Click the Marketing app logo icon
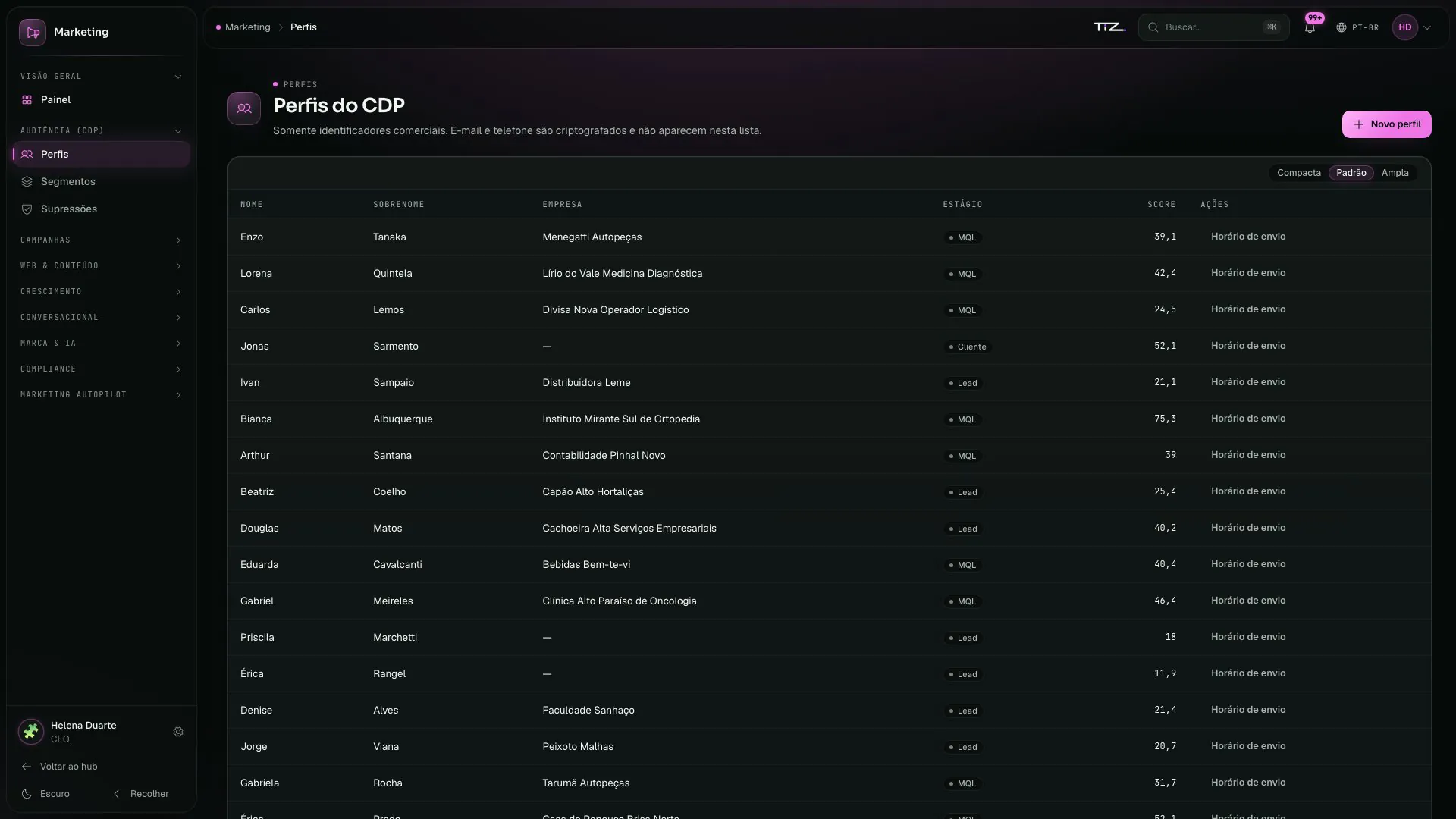Image resolution: width=1456 pixels, height=819 pixels. pyautogui.click(x=33, y=33)
